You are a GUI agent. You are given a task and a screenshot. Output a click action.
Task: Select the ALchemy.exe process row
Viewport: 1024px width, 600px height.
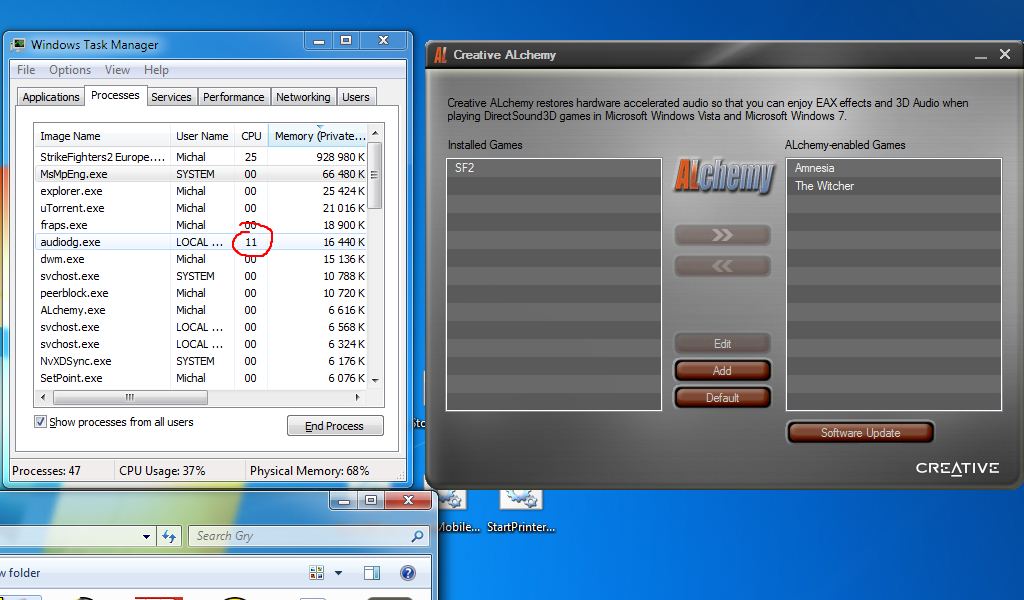(x=201, y=309)
